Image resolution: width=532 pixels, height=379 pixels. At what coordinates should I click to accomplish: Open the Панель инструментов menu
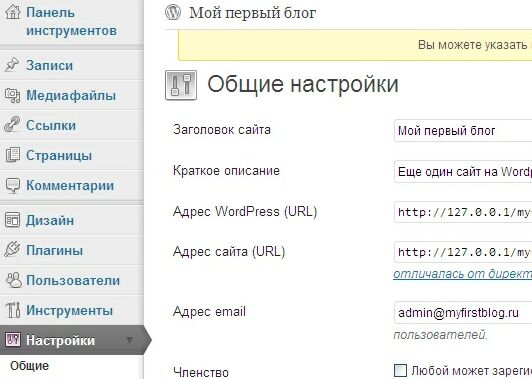point(71,21)
